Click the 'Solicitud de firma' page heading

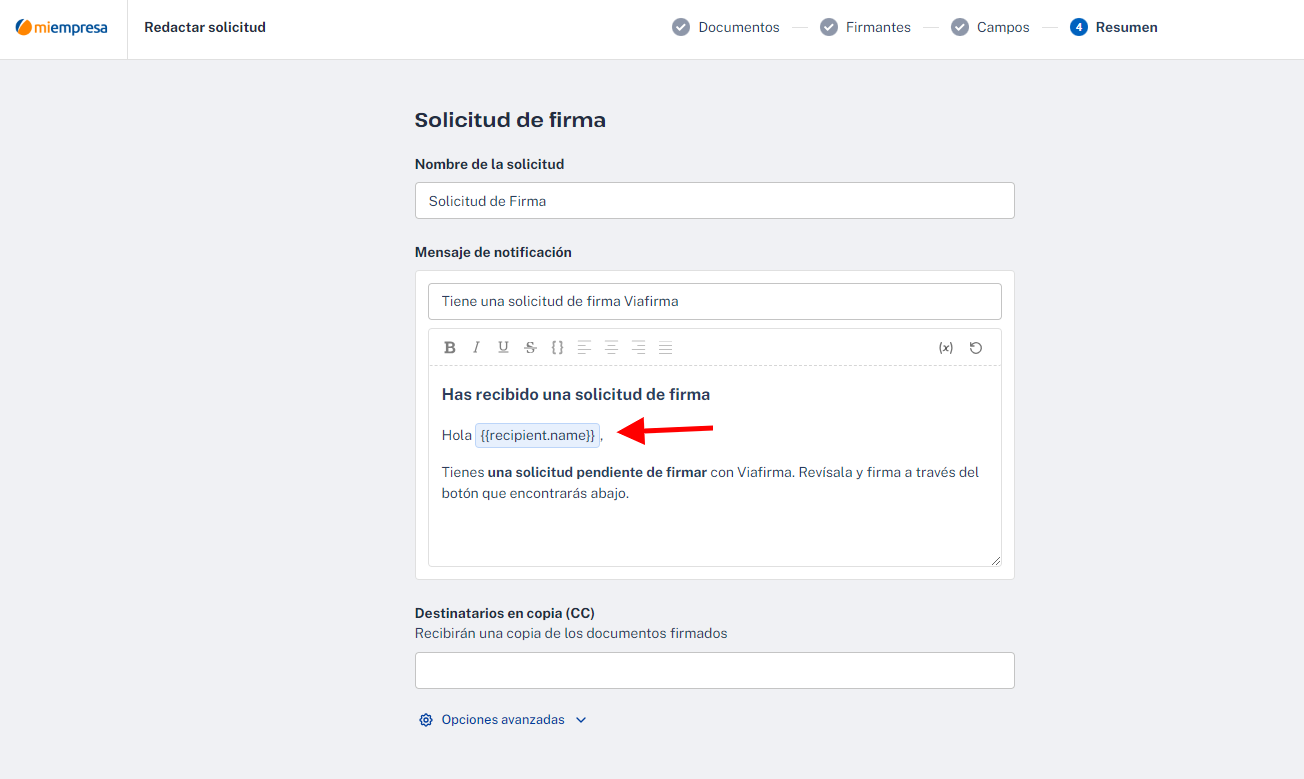[x=510, y=120]
